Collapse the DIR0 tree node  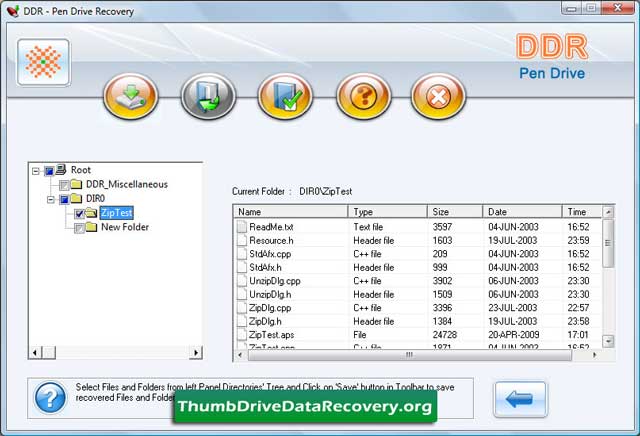click(51, 199)
